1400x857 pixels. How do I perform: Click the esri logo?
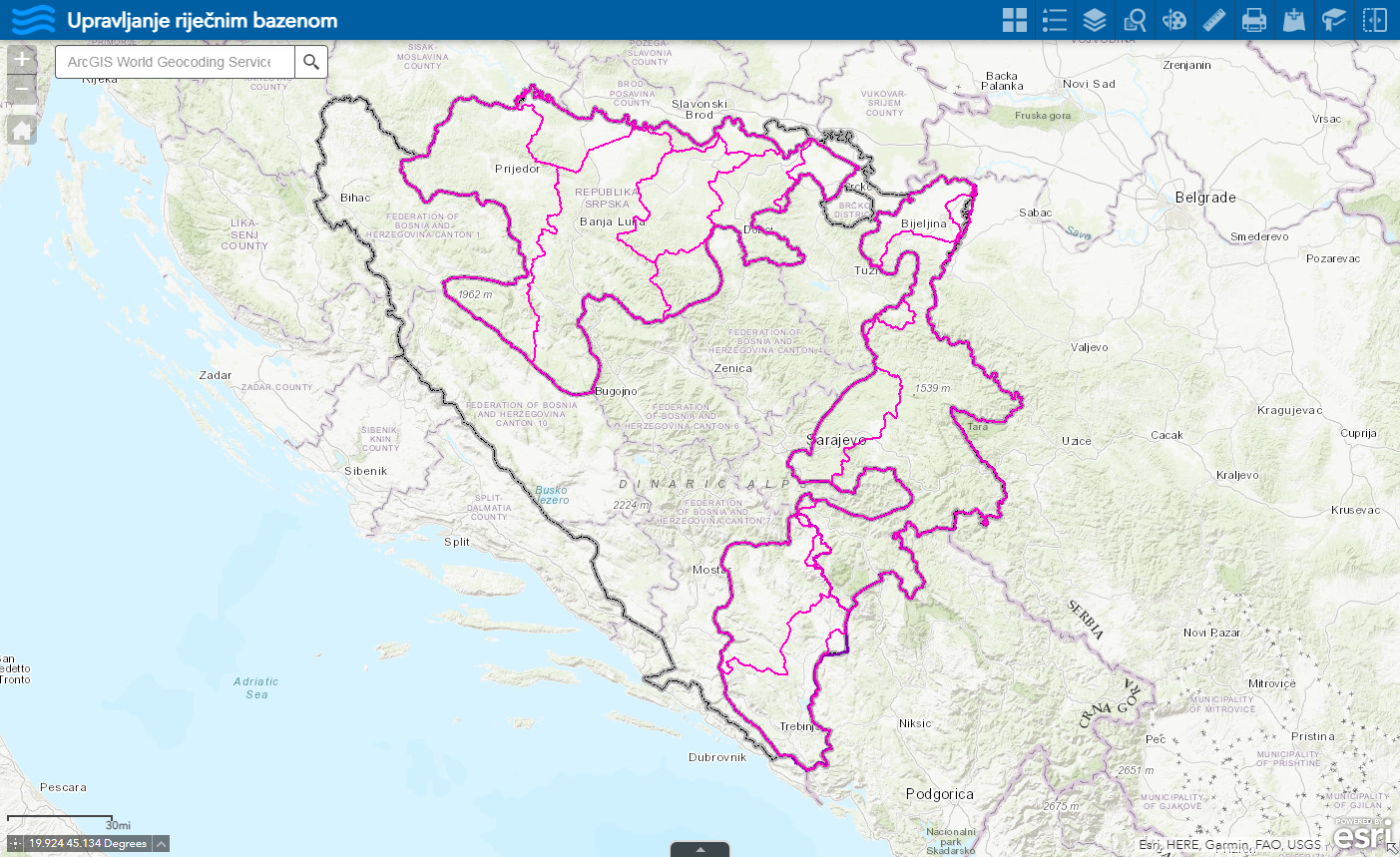1362,833
